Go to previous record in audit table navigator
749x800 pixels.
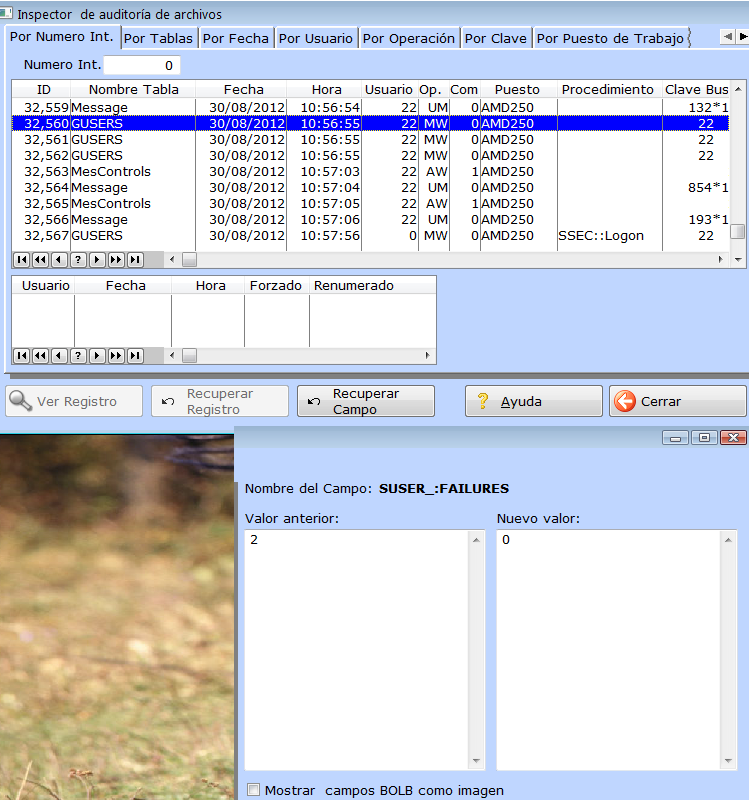pos(59,260)
